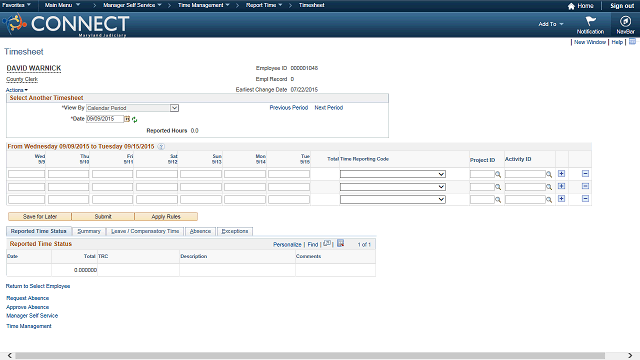This screenshot has height=360, width=640.
Task: Click the Wed 9/9 hours field in first row
Action: point(27,174)
